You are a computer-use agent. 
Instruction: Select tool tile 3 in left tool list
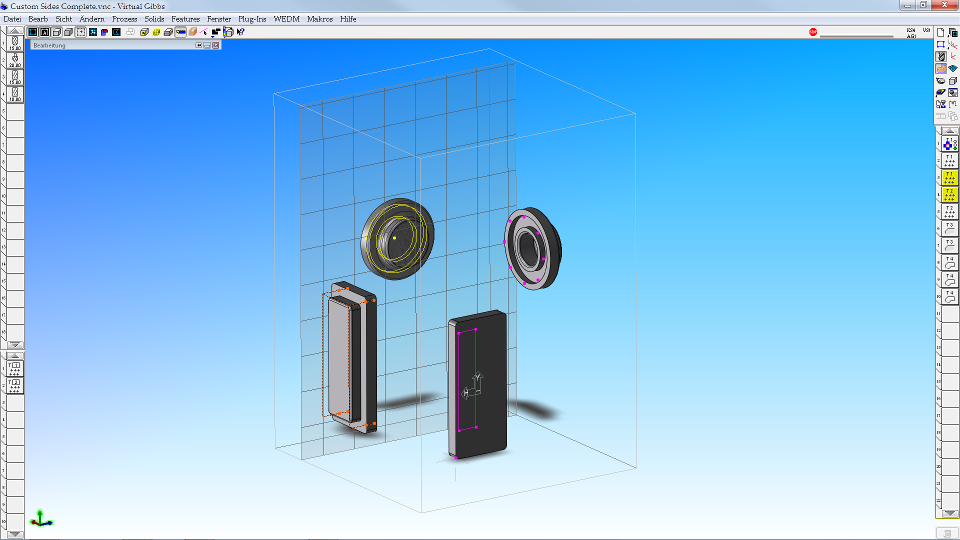[x=15, y=77]
